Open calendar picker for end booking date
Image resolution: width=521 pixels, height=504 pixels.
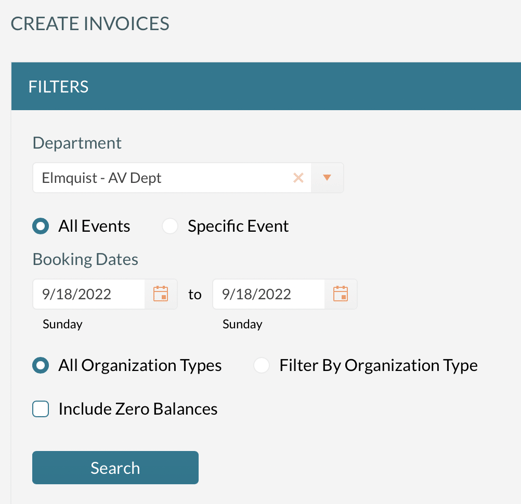click(340, 294)
